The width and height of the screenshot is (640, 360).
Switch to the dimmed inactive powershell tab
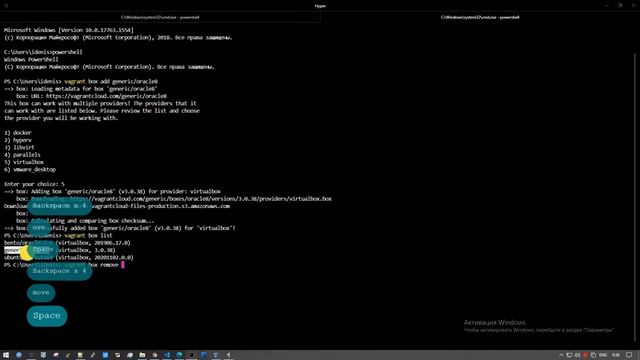(x=160, y=17)
